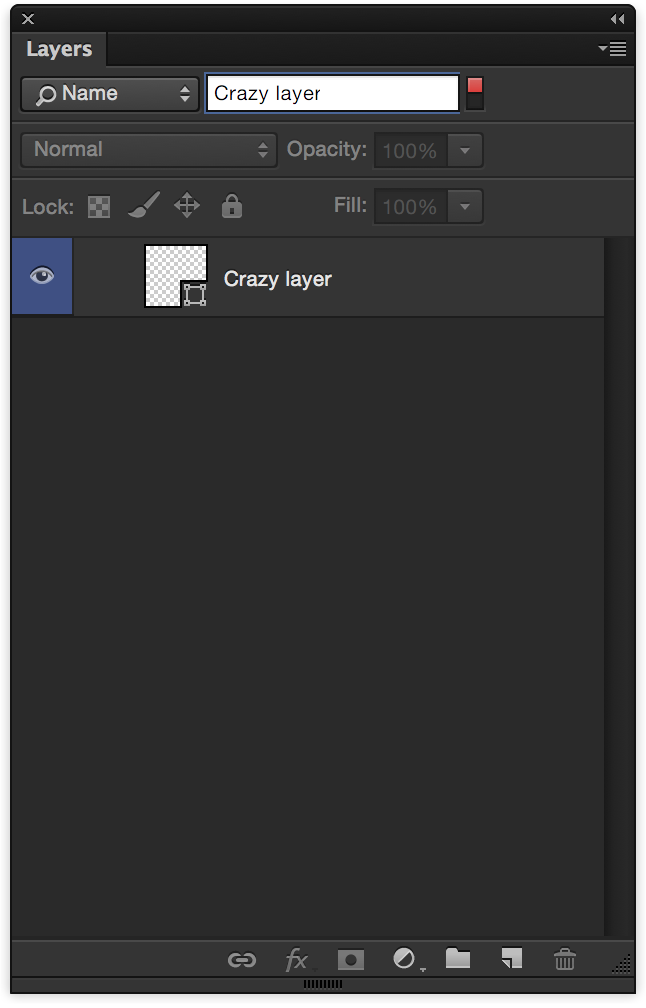Select the Layers tab

tap(59, 49)
